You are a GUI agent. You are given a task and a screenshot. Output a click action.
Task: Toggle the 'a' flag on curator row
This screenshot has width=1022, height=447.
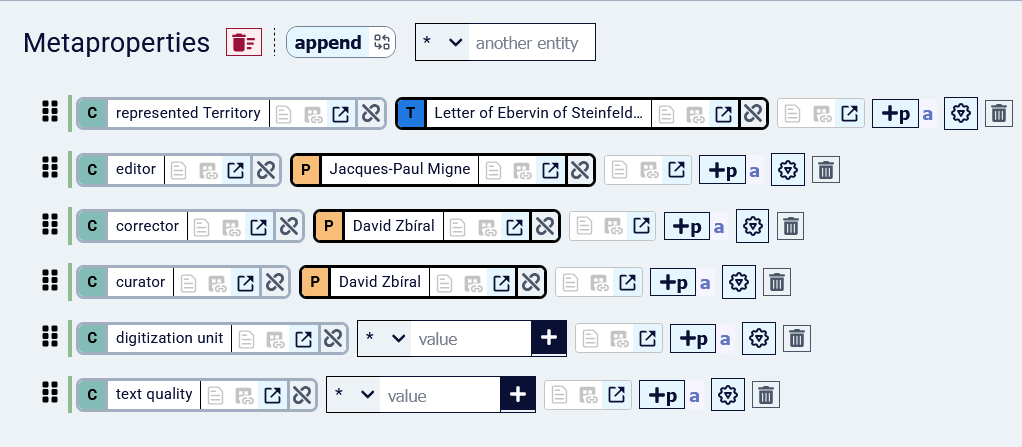point(705,283)
